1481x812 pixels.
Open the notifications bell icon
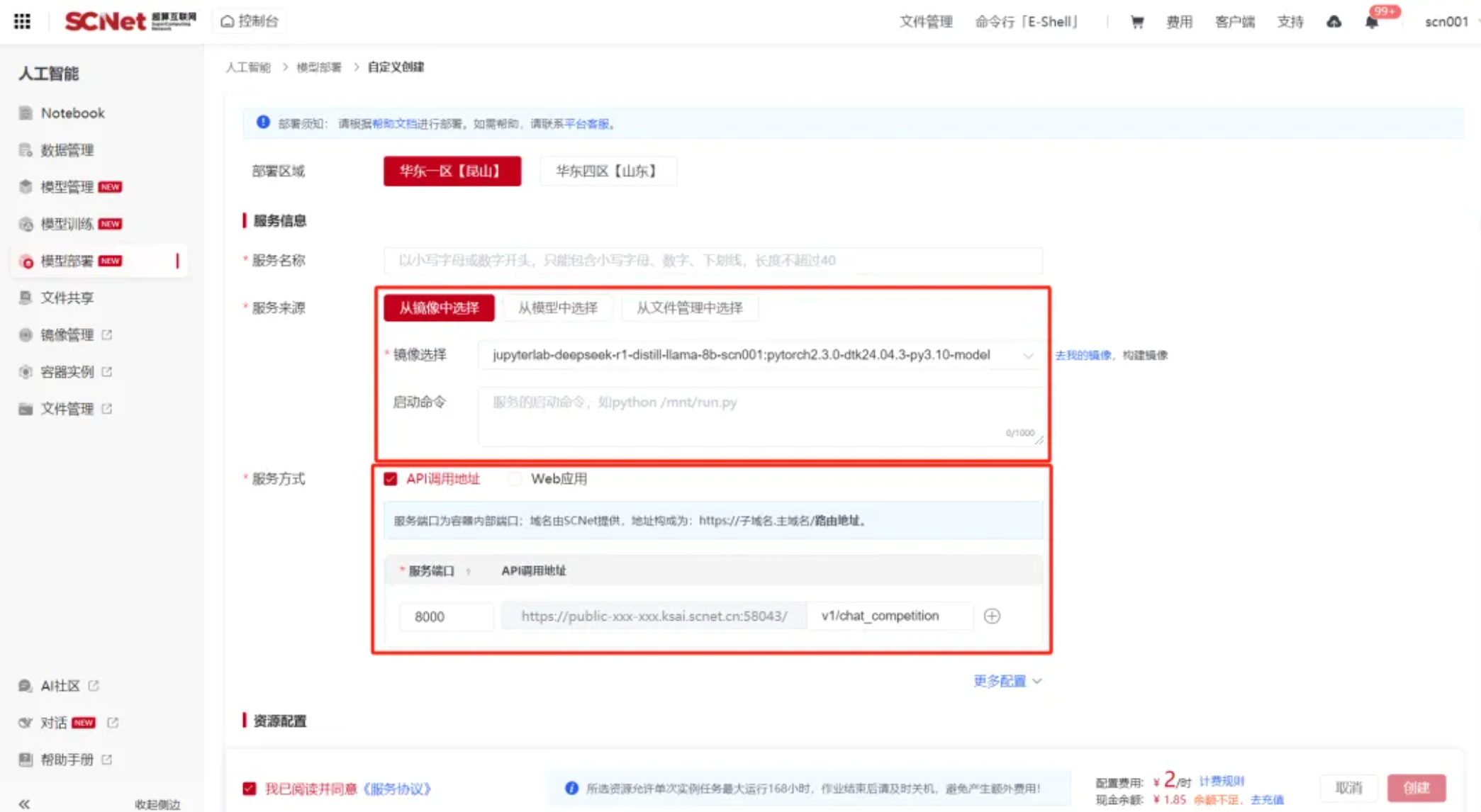click(x=1371, y=22)
